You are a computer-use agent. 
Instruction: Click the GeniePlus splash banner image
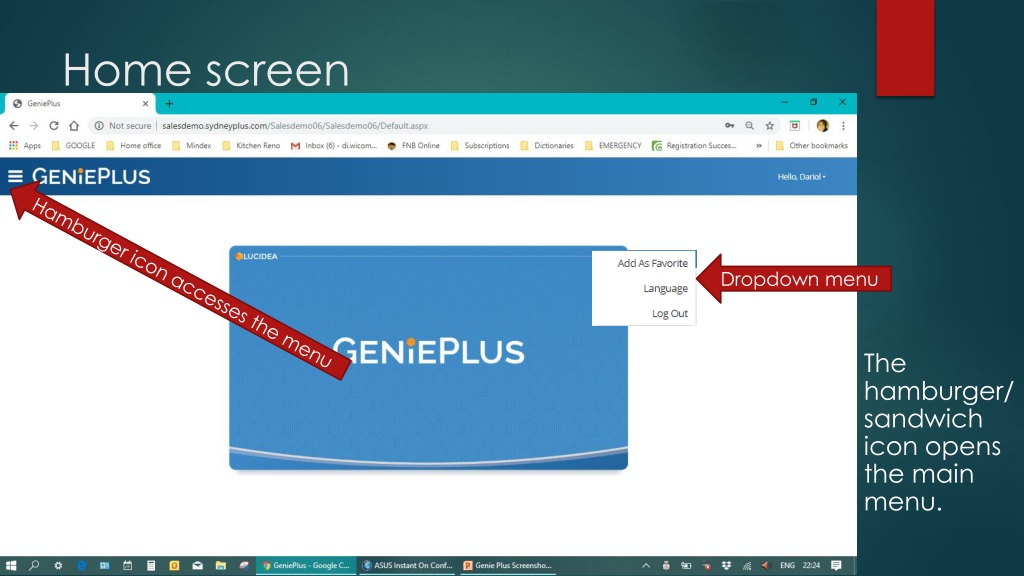click(428, 358)
